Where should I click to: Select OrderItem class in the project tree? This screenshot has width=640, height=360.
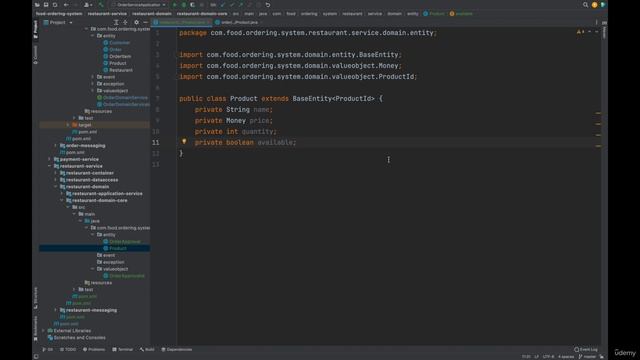click(120, 56)
